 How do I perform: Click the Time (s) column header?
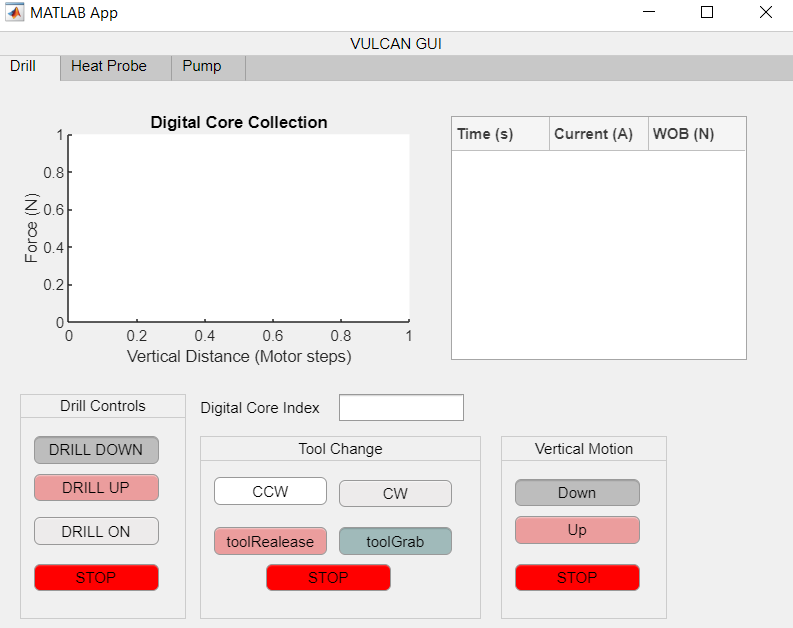pyautogui.click(x=500, y=134)
